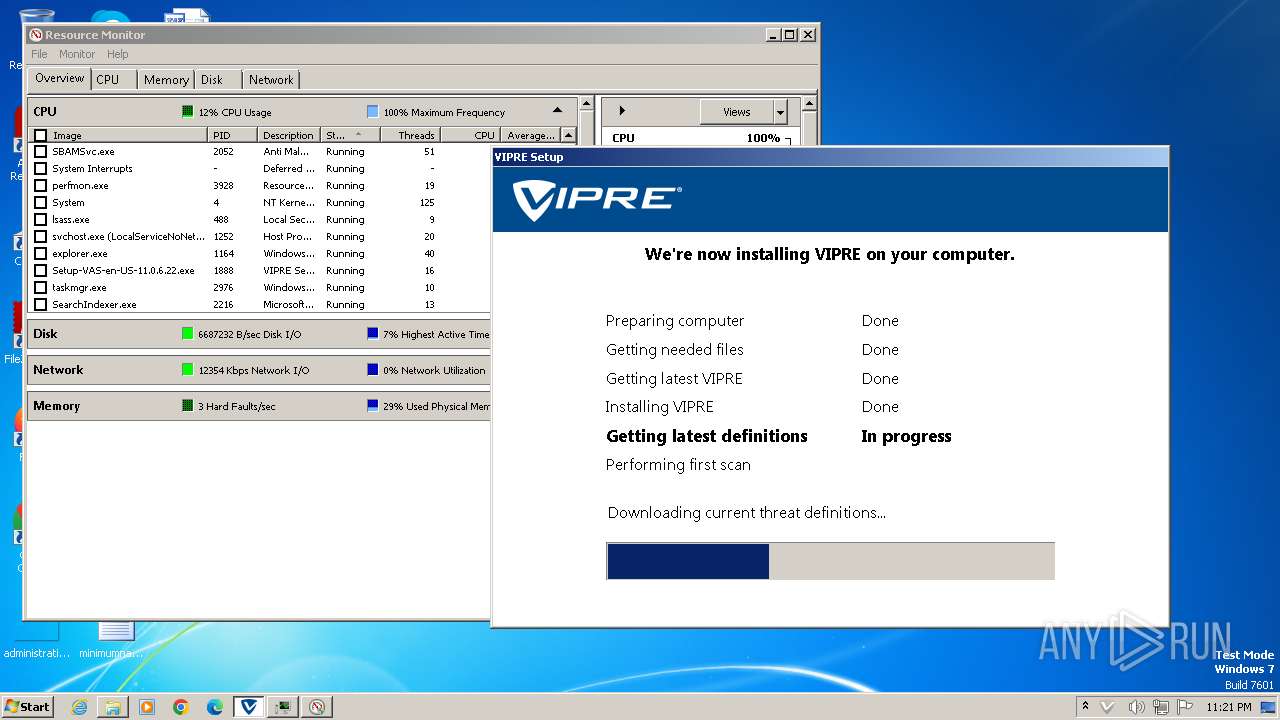Sort by CPU column header
The image size is (1280, 720).
470,135
